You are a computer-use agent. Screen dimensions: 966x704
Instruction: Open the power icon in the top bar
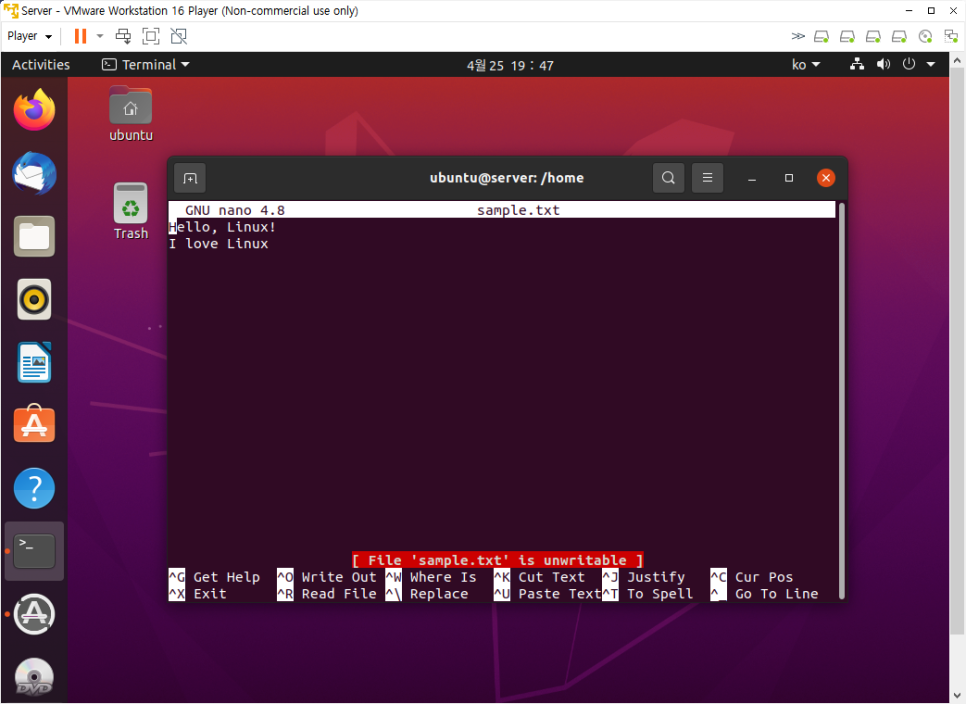(x=909, y=64)
